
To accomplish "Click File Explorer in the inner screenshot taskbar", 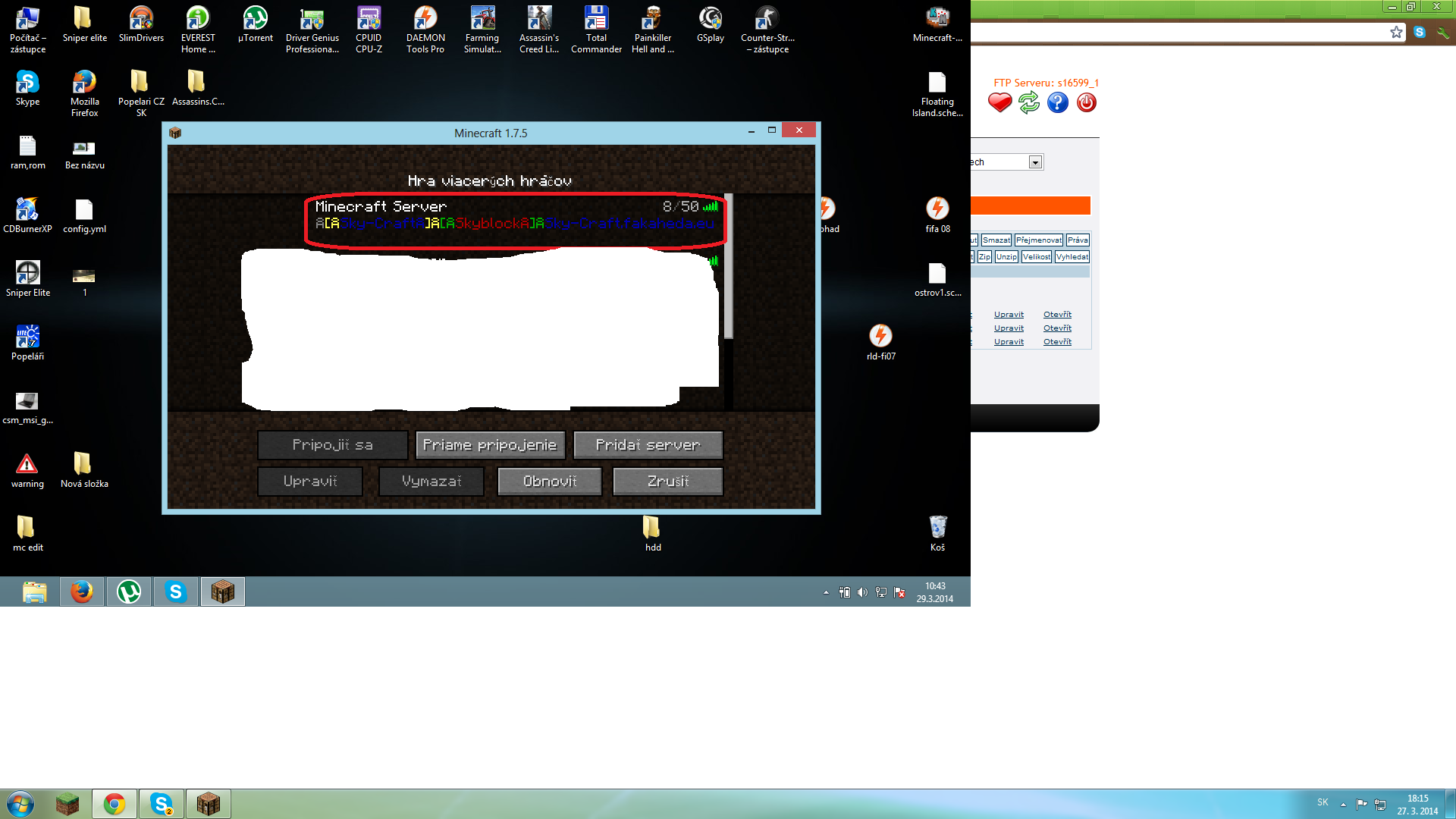I will (x=35, y=591).
